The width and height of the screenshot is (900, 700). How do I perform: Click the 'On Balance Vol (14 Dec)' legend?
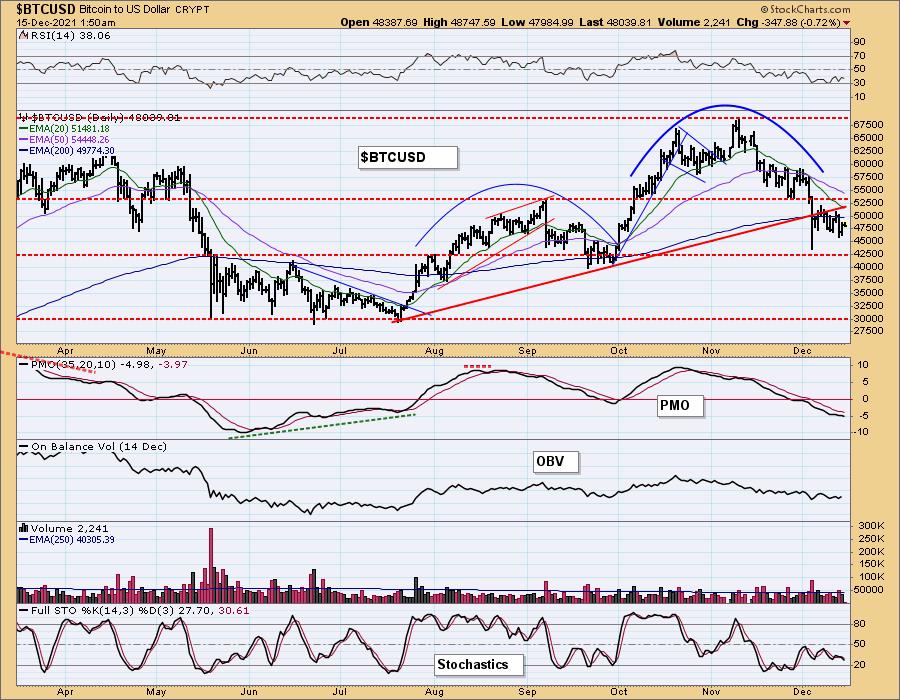pyautogui.click(x=99, y=446)
